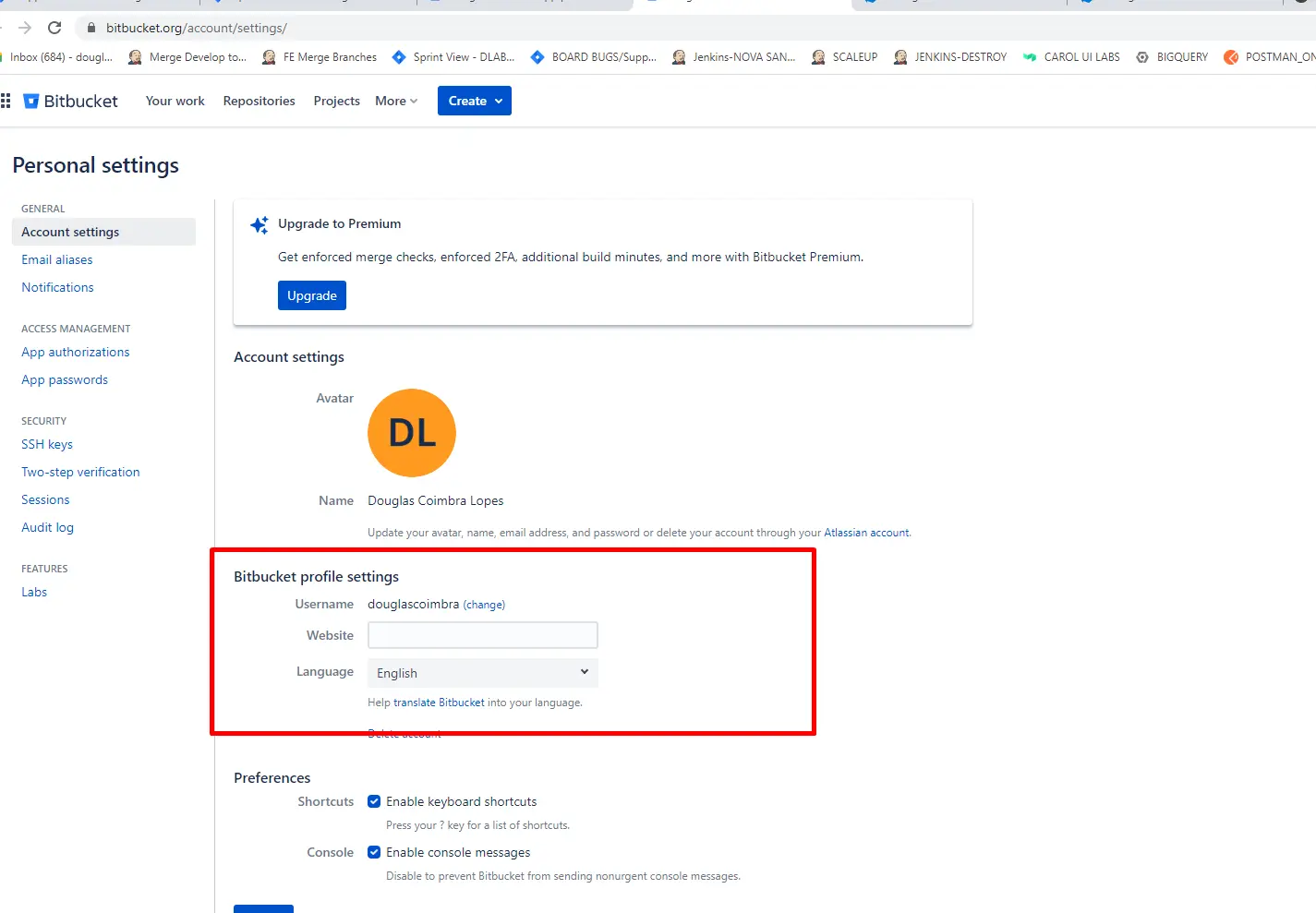Open Email aliases in the sidebar
This screenshot has width=1316, height=913.
click(57, 259)
